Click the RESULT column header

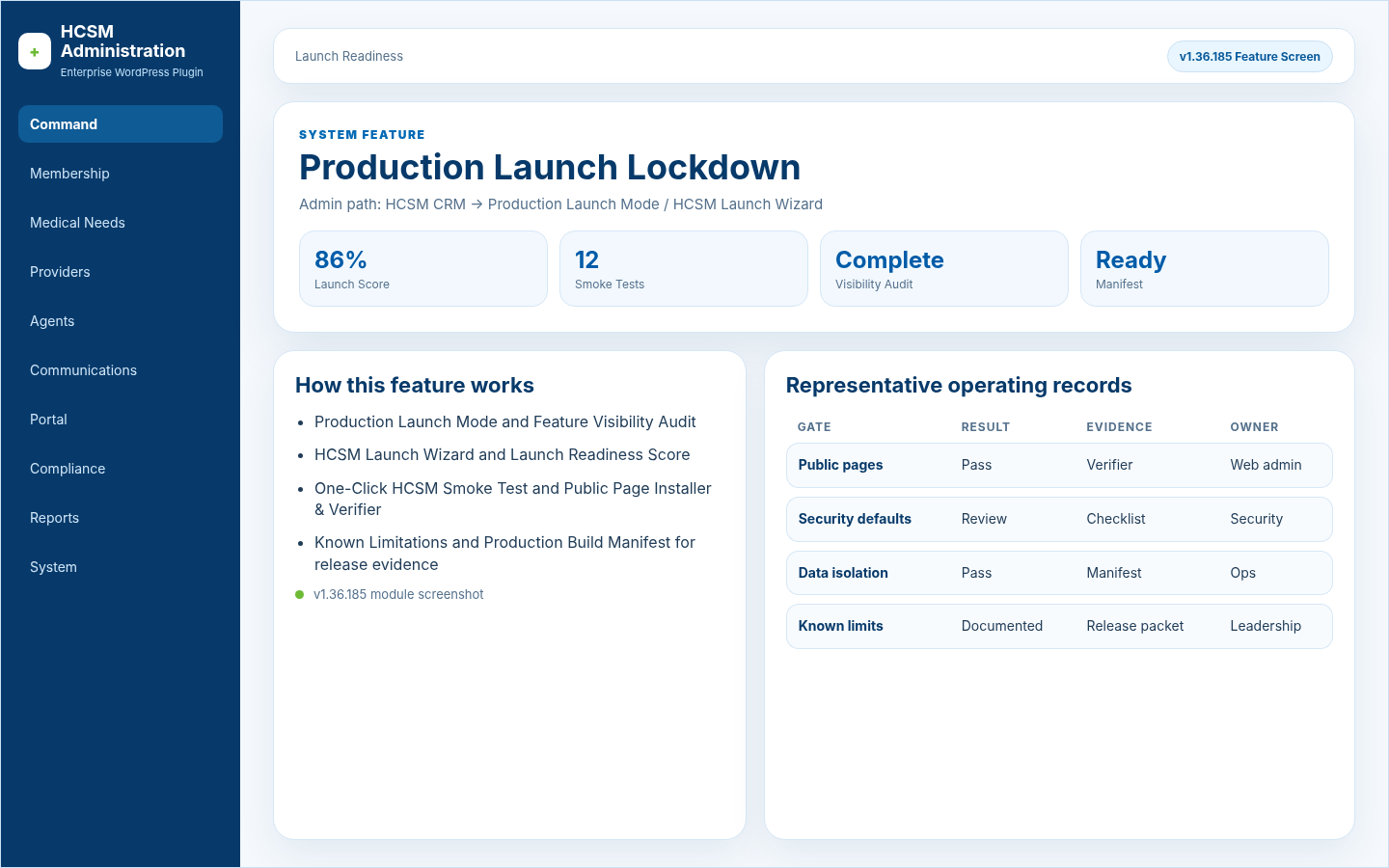tap(986, 427)
